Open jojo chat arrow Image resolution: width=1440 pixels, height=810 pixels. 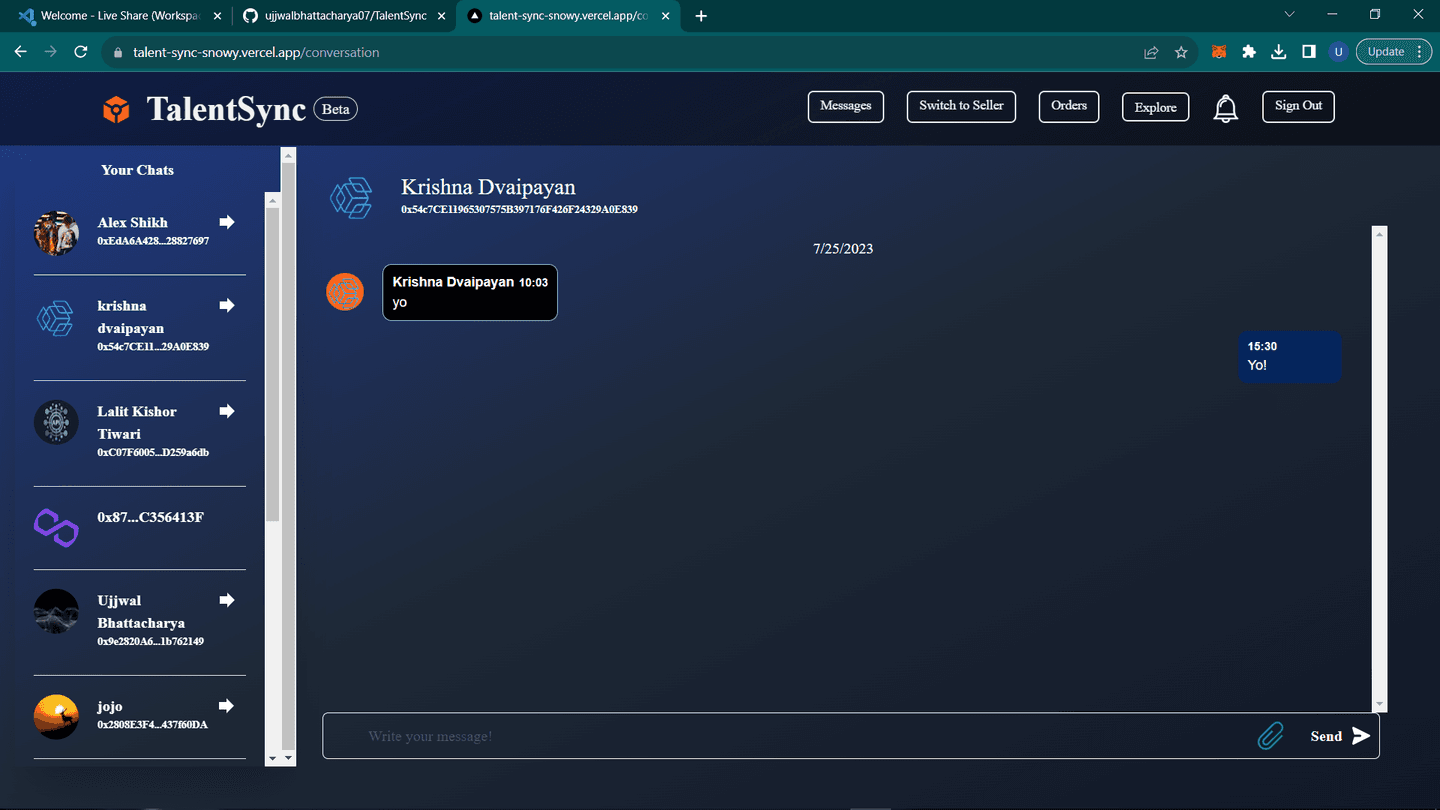[x=227, y=706]
